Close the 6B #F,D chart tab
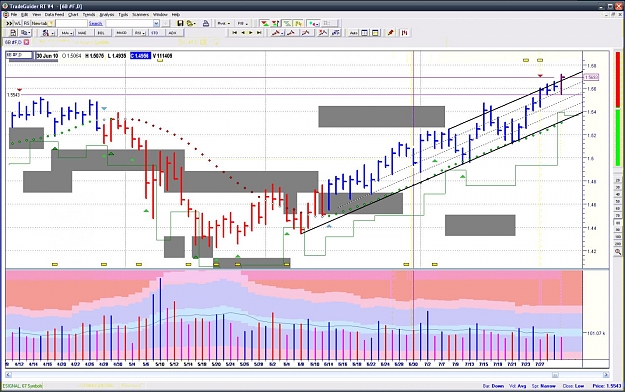625x392 pixels. [26, 42]
